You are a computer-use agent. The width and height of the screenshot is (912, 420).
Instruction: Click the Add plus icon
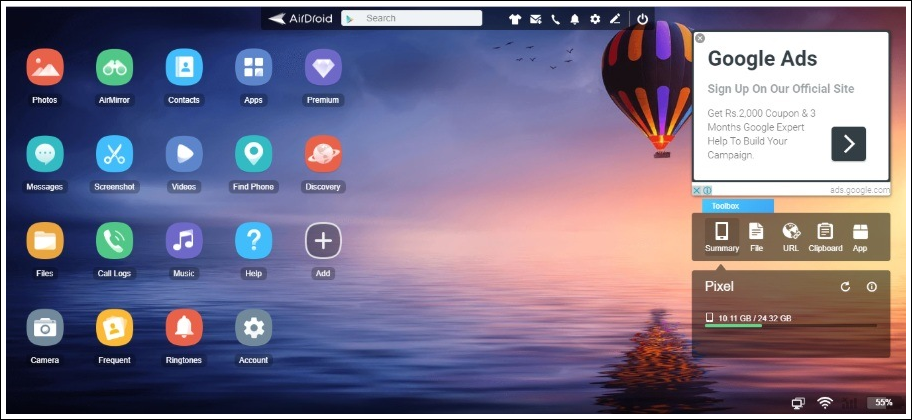(x=323, y=240)
